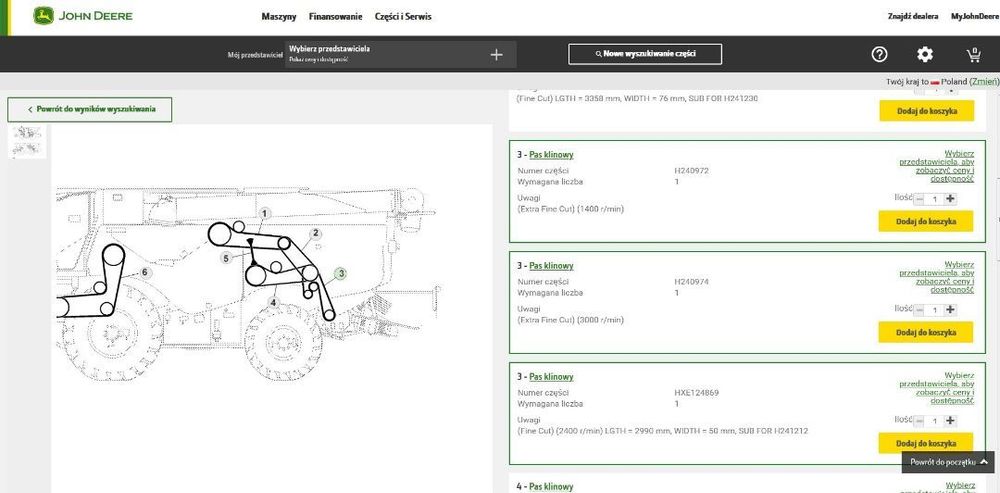The width and height of the screenshot is (1000, 493).
Task: Select diagram callout number 6
Action: point(145,273)
